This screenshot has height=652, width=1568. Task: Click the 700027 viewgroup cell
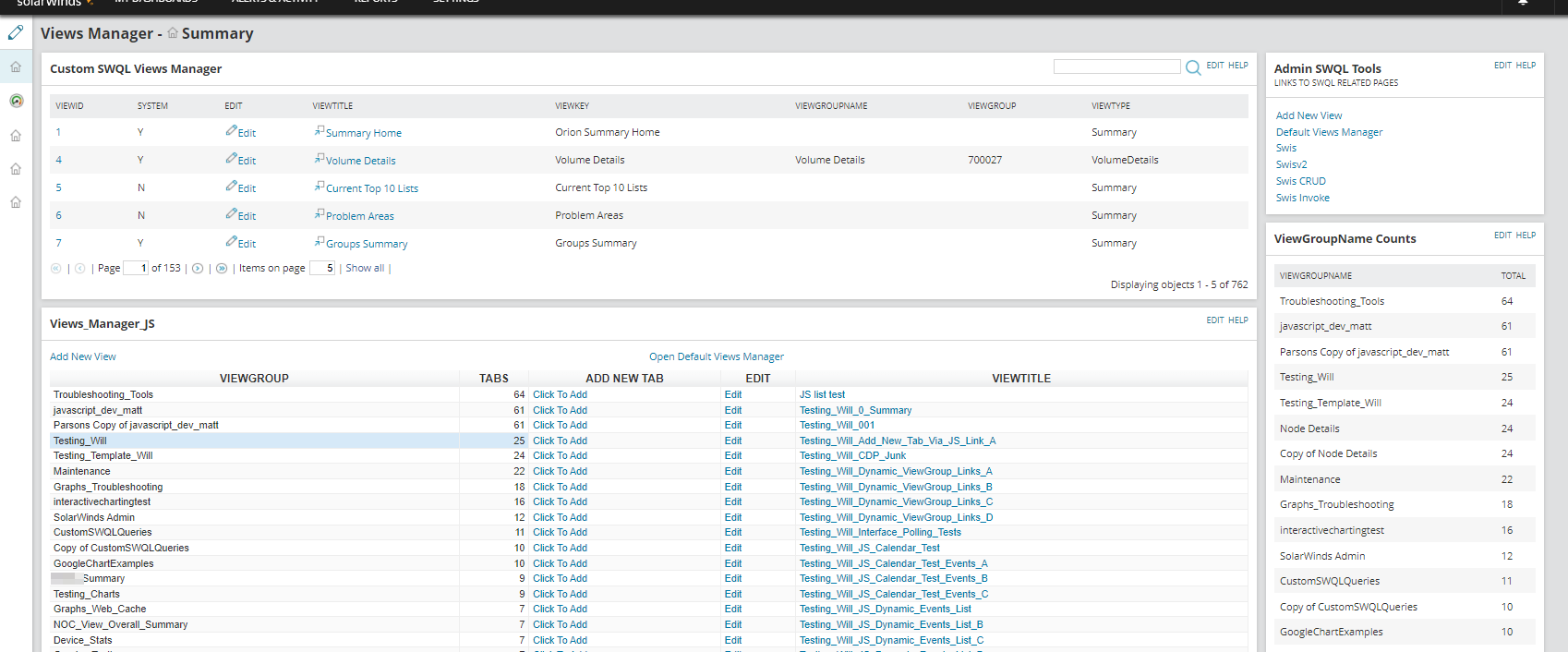tap(984, 160)
